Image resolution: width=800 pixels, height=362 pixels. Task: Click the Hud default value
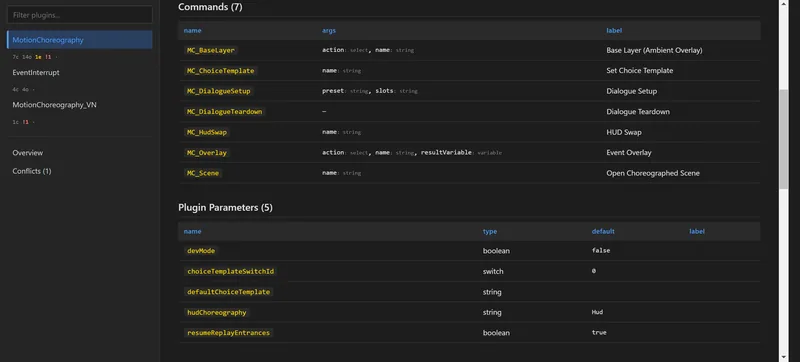pos(597,312)
